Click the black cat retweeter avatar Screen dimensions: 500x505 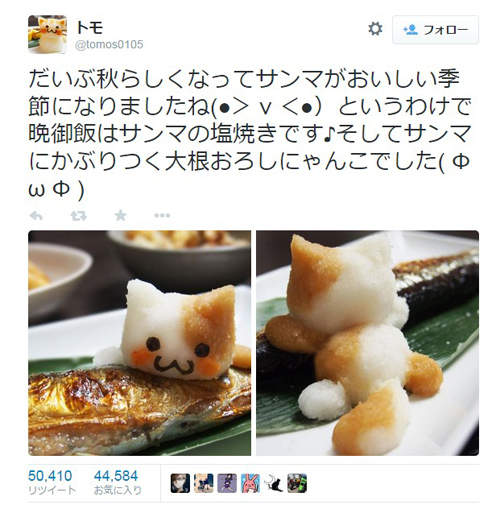coord(274,483)
